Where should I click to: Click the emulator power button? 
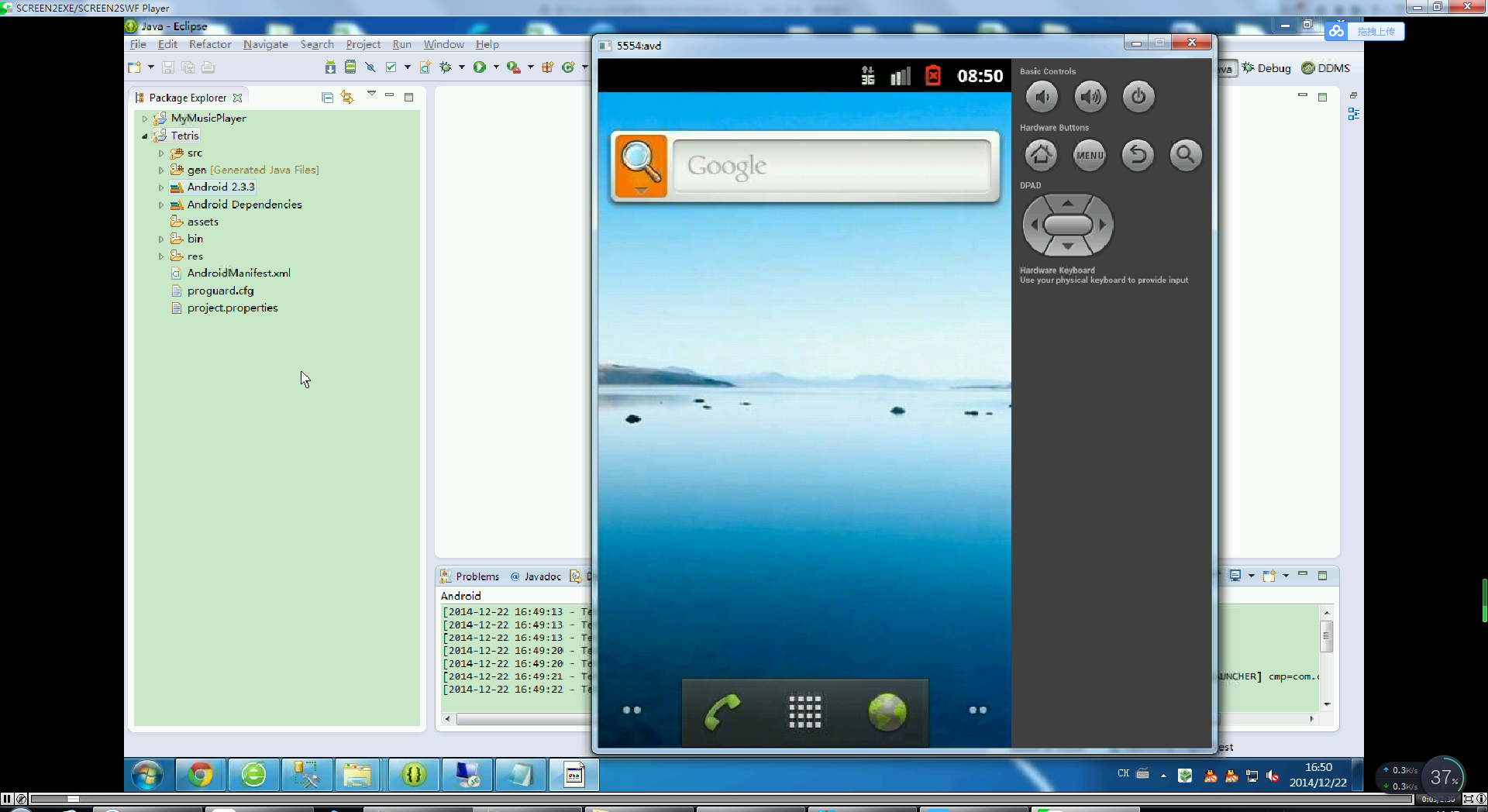coord(1138,97)
